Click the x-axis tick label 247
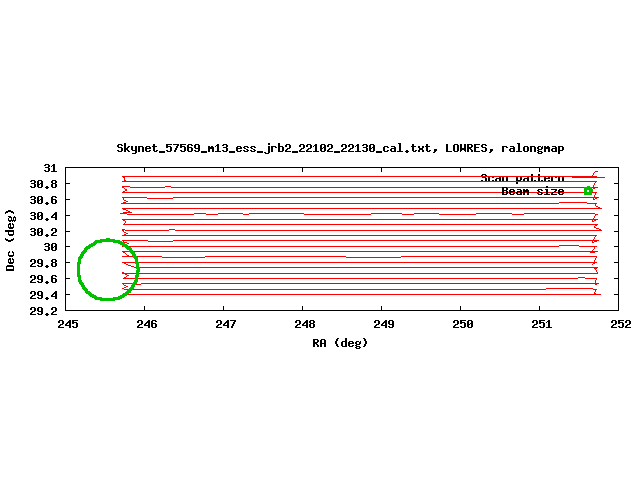This screenshot has height=480, width=640. pos(226,324)
